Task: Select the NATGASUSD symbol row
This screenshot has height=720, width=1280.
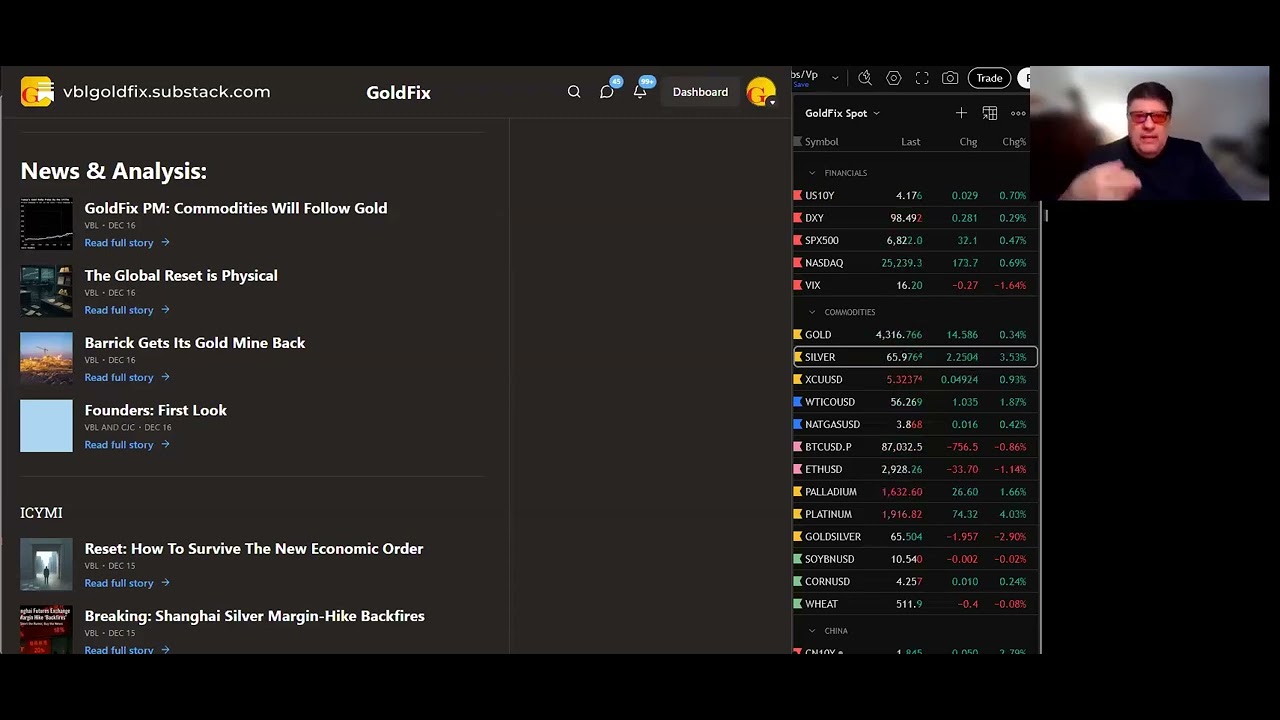Action: tap(915, 424)
